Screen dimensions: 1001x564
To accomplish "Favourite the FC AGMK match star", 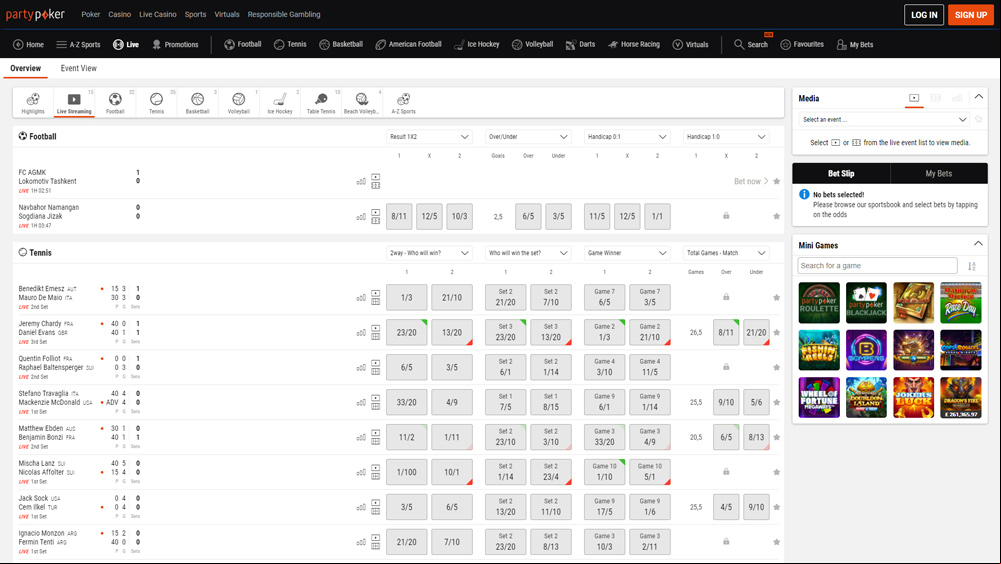I will (x=776, y=181).
